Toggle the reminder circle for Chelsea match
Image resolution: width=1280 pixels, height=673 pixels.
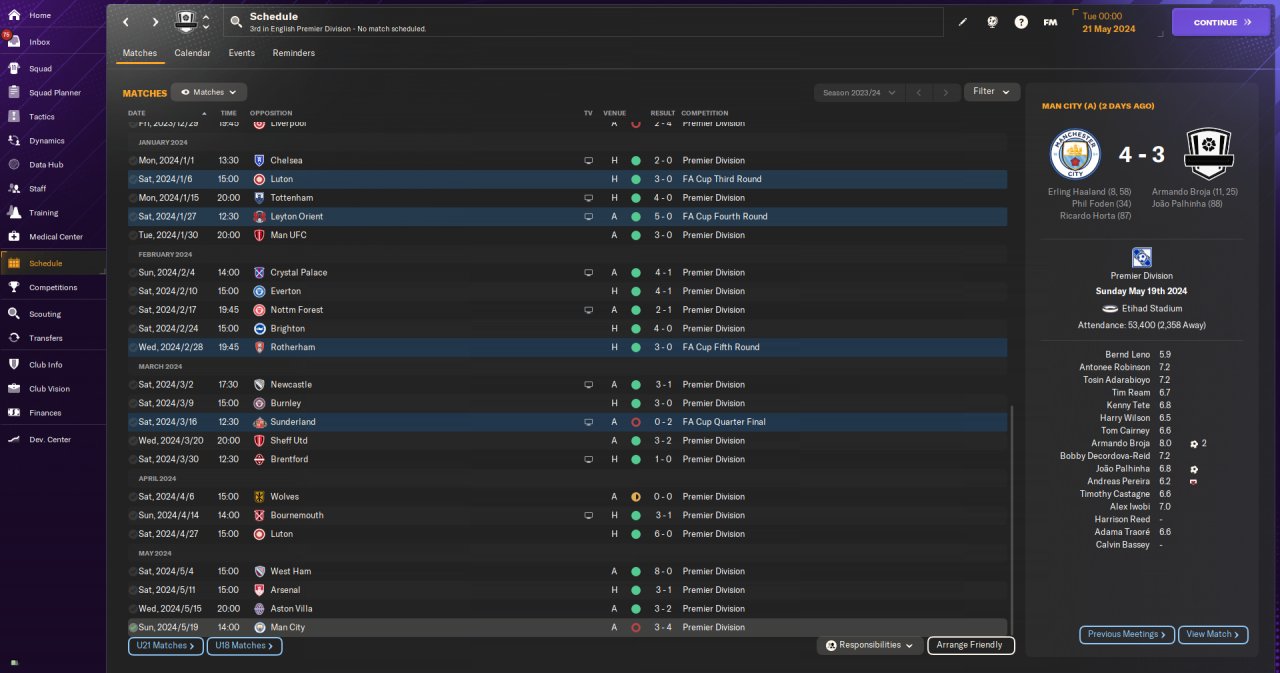pos(133,160)
